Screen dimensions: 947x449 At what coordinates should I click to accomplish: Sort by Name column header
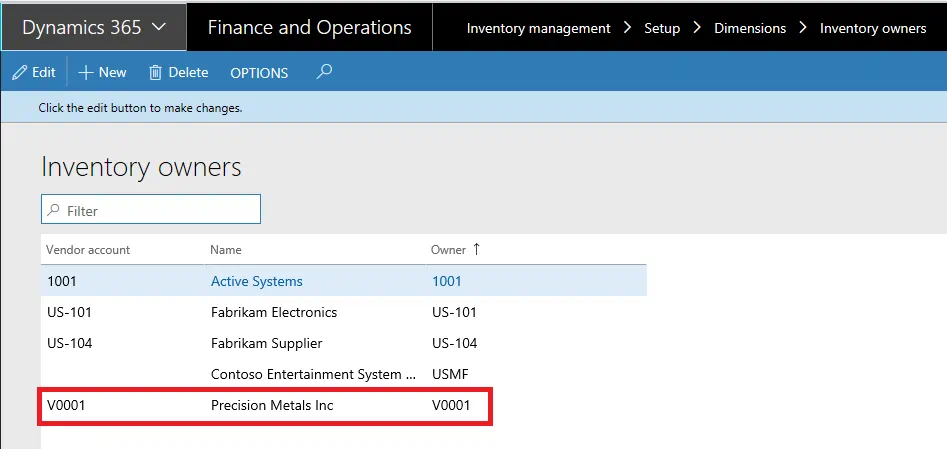point(226,250)
